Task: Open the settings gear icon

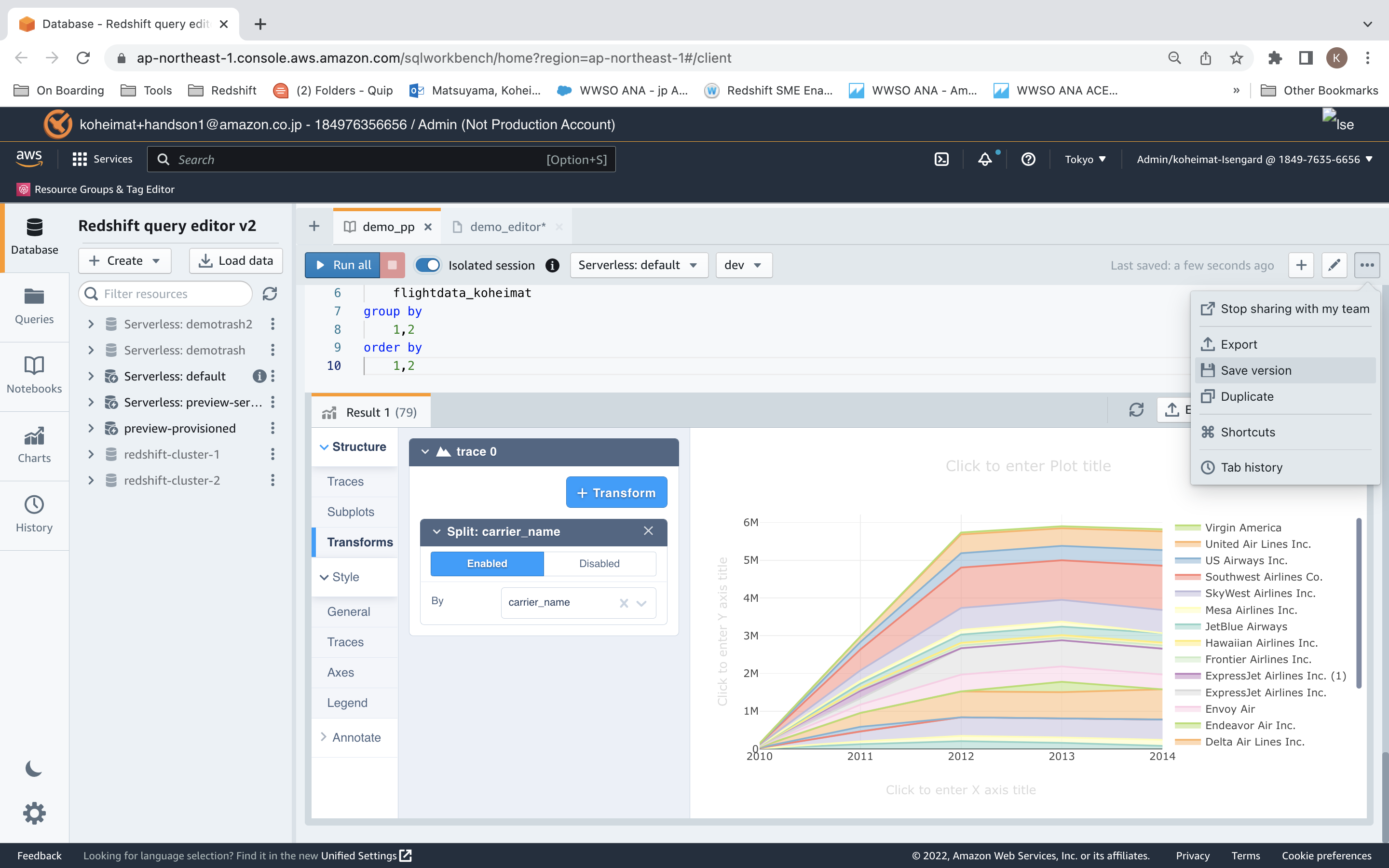Action: click(34, 814)
